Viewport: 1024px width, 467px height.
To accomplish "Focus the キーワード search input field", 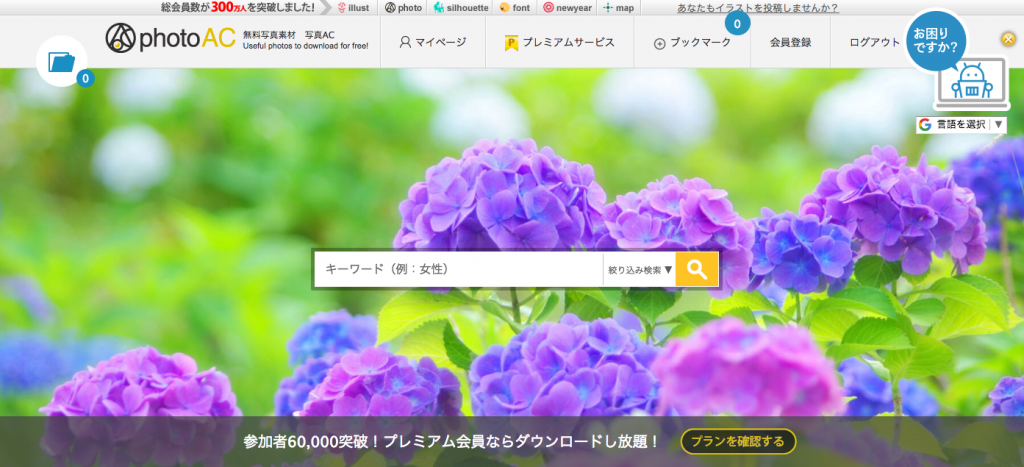I will (458, 269).
